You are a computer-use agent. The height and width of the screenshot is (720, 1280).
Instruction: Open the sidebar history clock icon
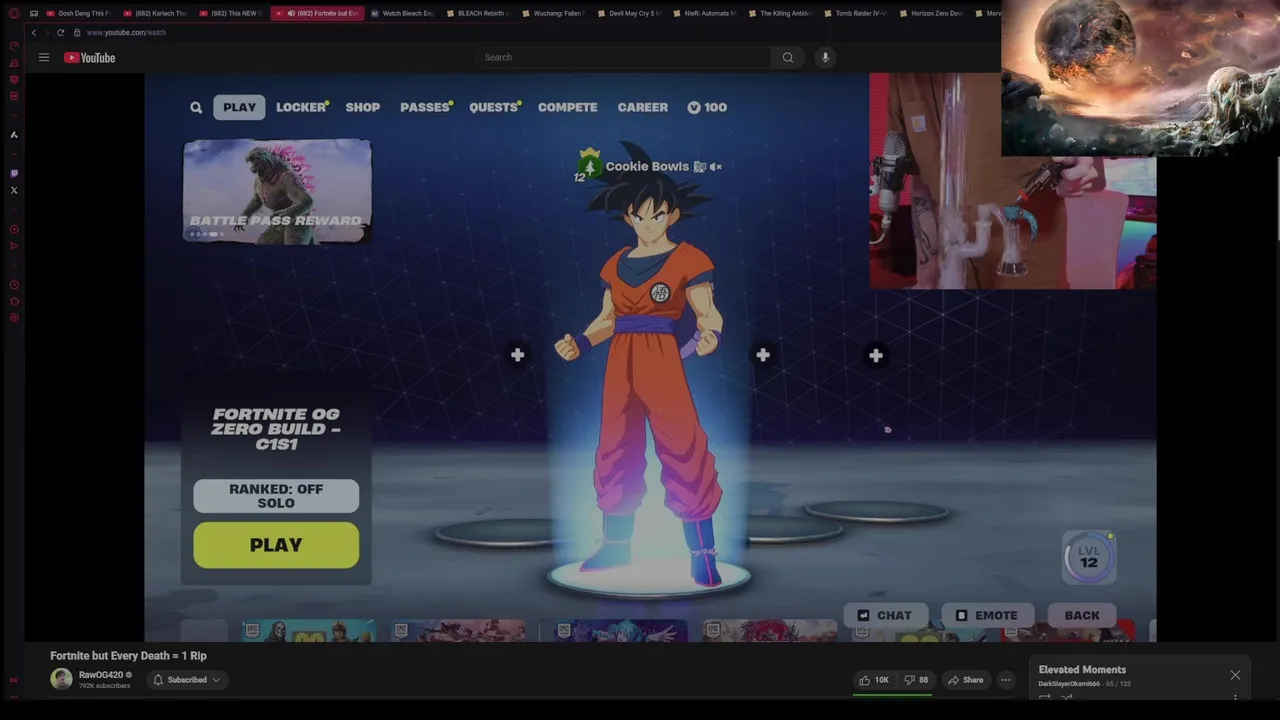(14, 285)
